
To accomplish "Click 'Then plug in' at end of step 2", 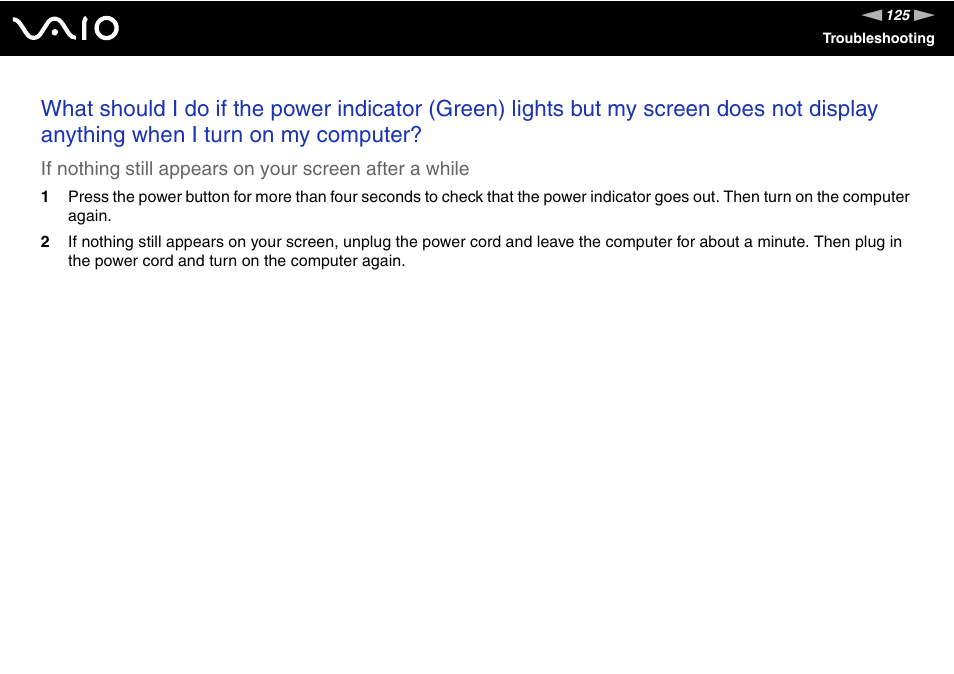I will pyautogui.click(x=858, y=242).
